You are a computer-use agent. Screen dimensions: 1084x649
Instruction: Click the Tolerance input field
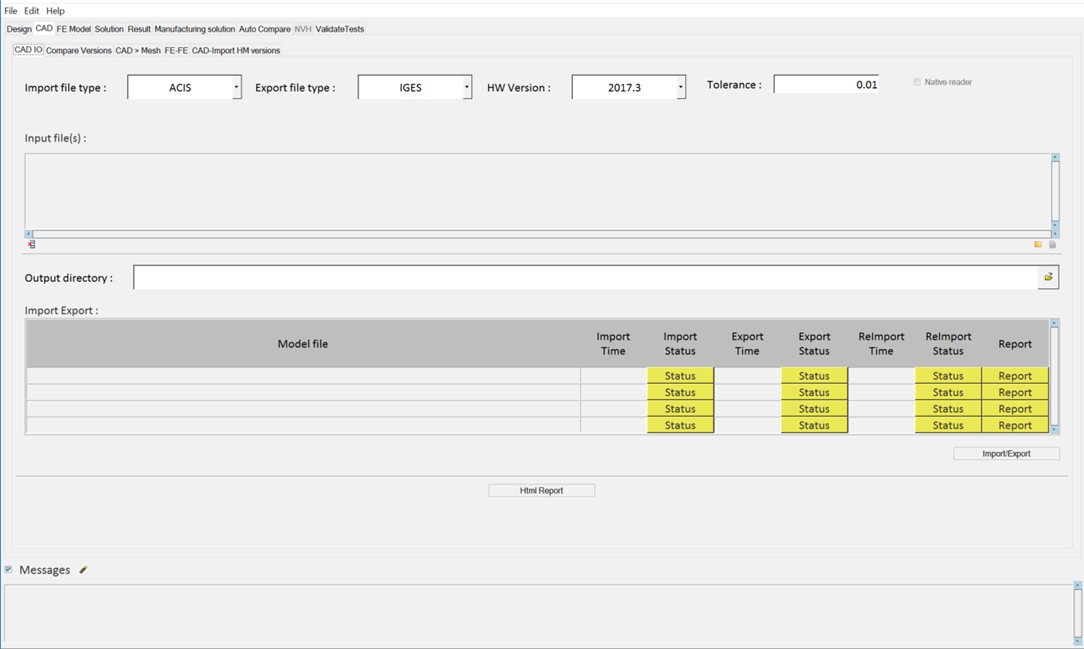pyautogui.click(x=825, y=85)
